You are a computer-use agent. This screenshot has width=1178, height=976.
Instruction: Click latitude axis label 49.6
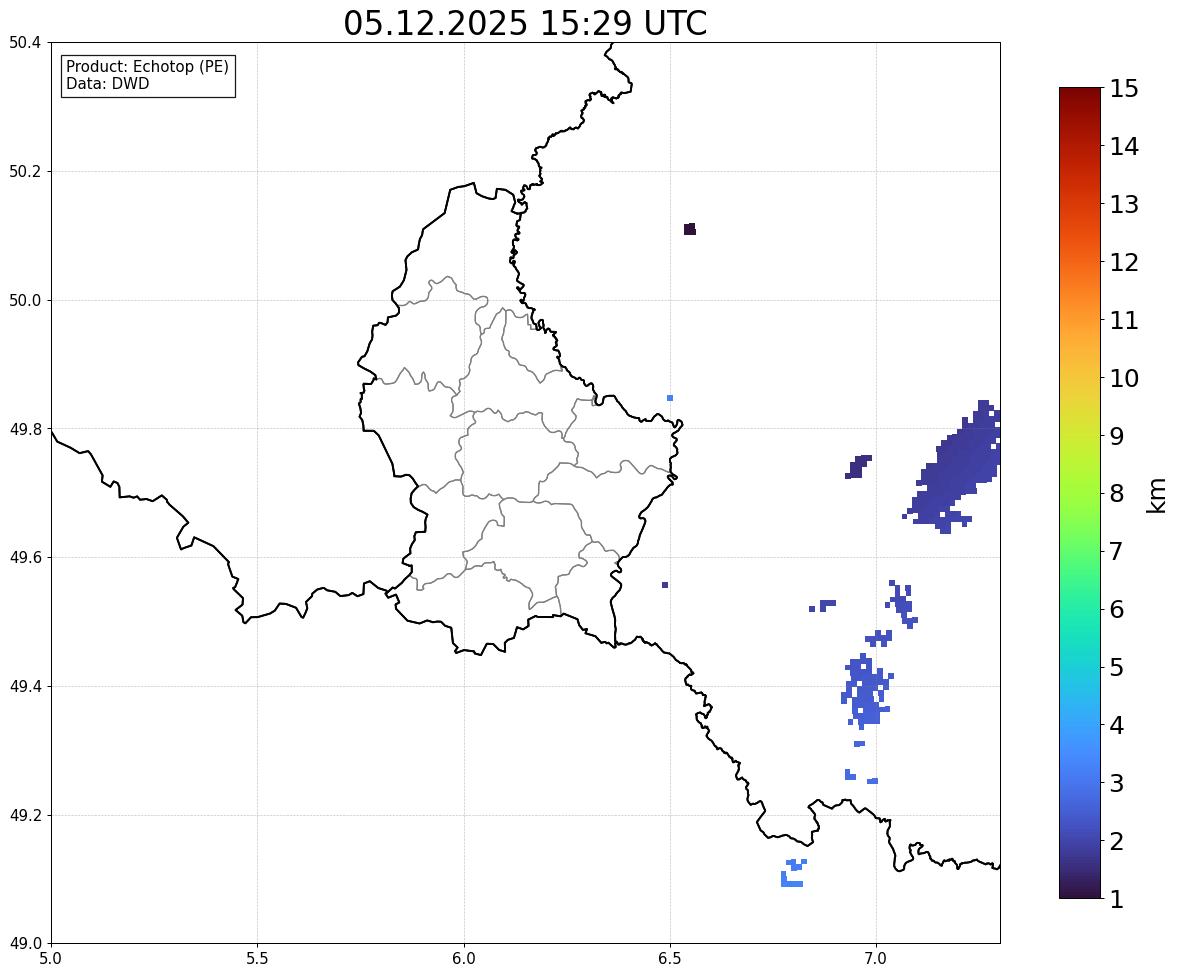25,557
